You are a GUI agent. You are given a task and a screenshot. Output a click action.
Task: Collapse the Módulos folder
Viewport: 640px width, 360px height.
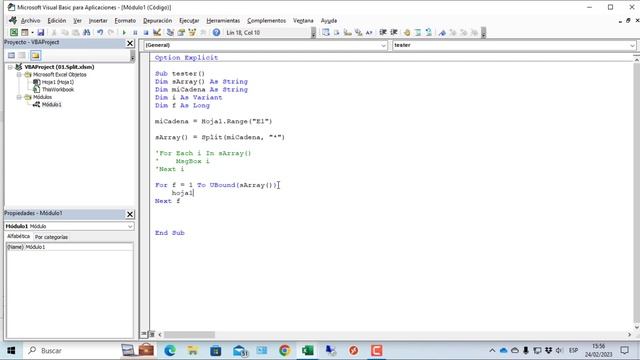coord(19,97)
